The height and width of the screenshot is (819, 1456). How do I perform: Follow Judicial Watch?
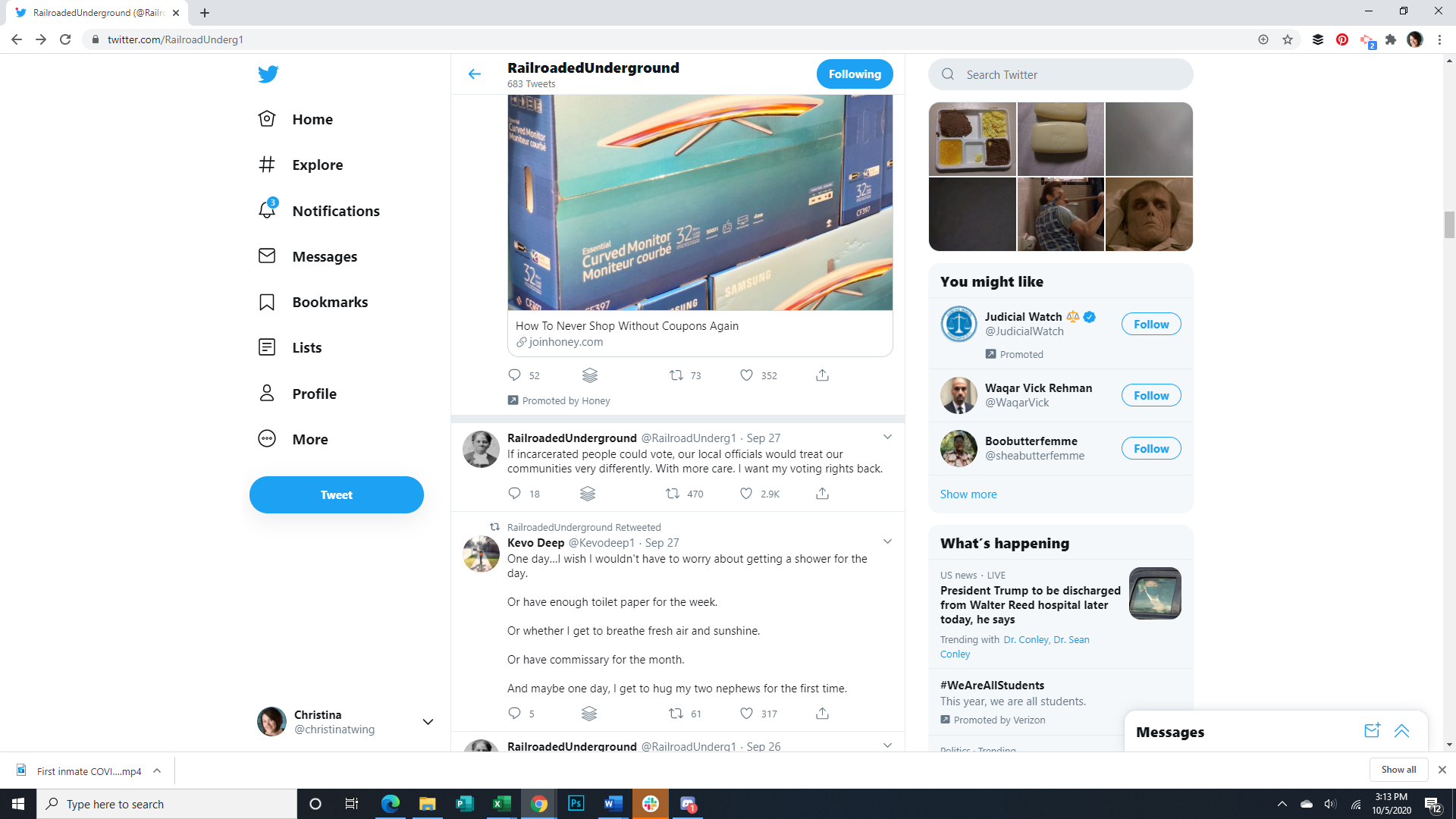tap(1150, 325)
